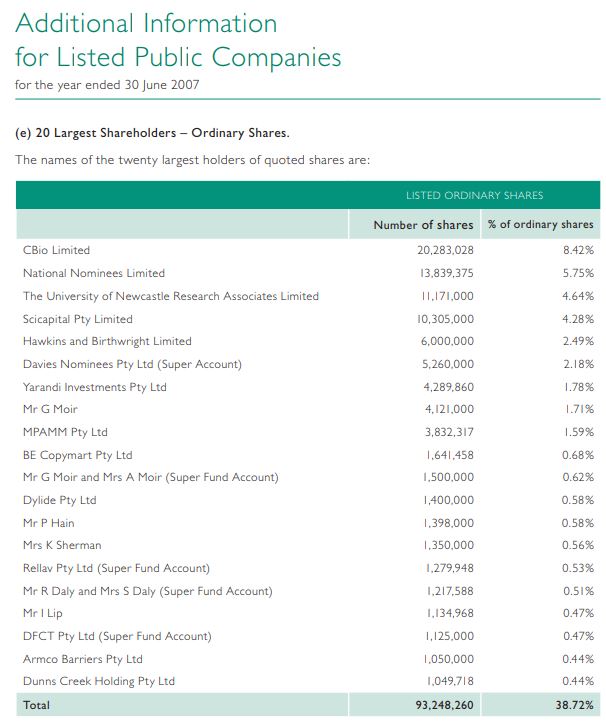Select University of Newcastle Research Associates row
This screenshot has height=724, width=606.
(x=308, y=296)
